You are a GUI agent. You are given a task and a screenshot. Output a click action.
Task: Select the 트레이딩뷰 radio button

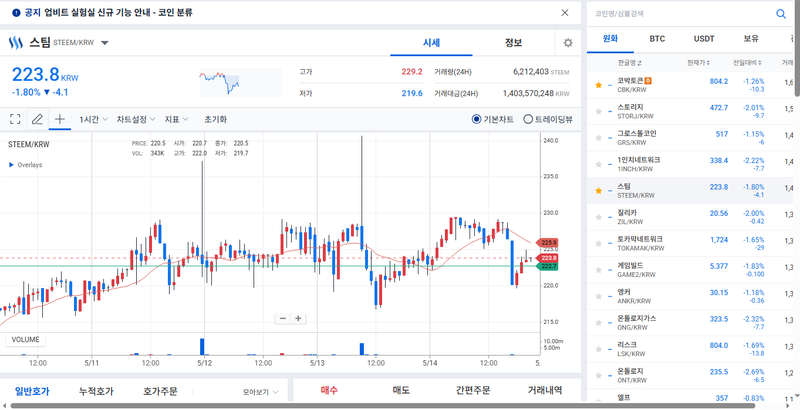[x=528, y=119]
